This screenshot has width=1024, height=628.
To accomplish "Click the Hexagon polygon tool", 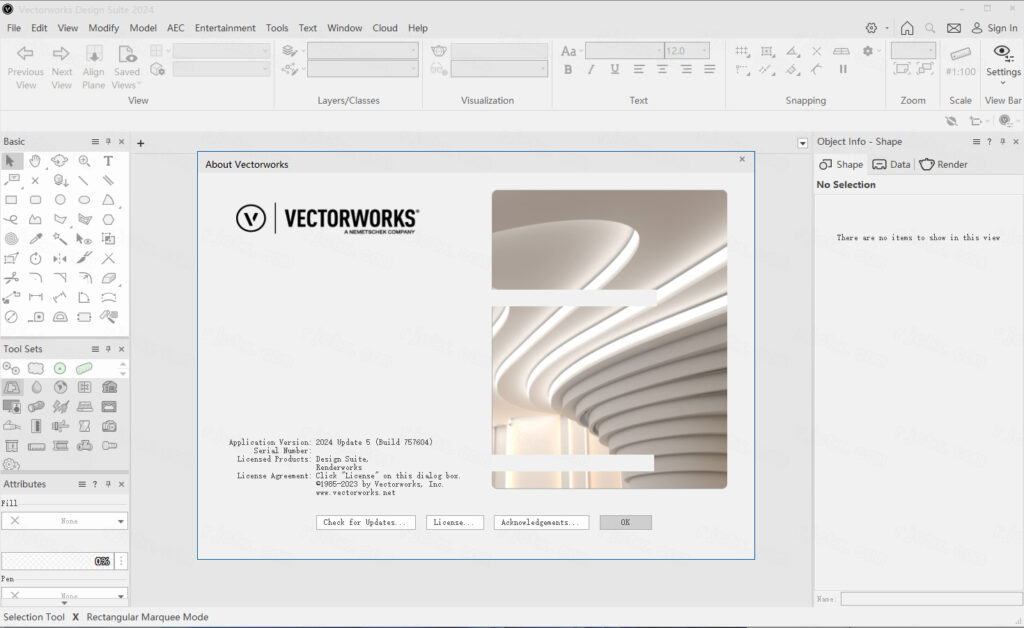I will click(x=108, y=219).
